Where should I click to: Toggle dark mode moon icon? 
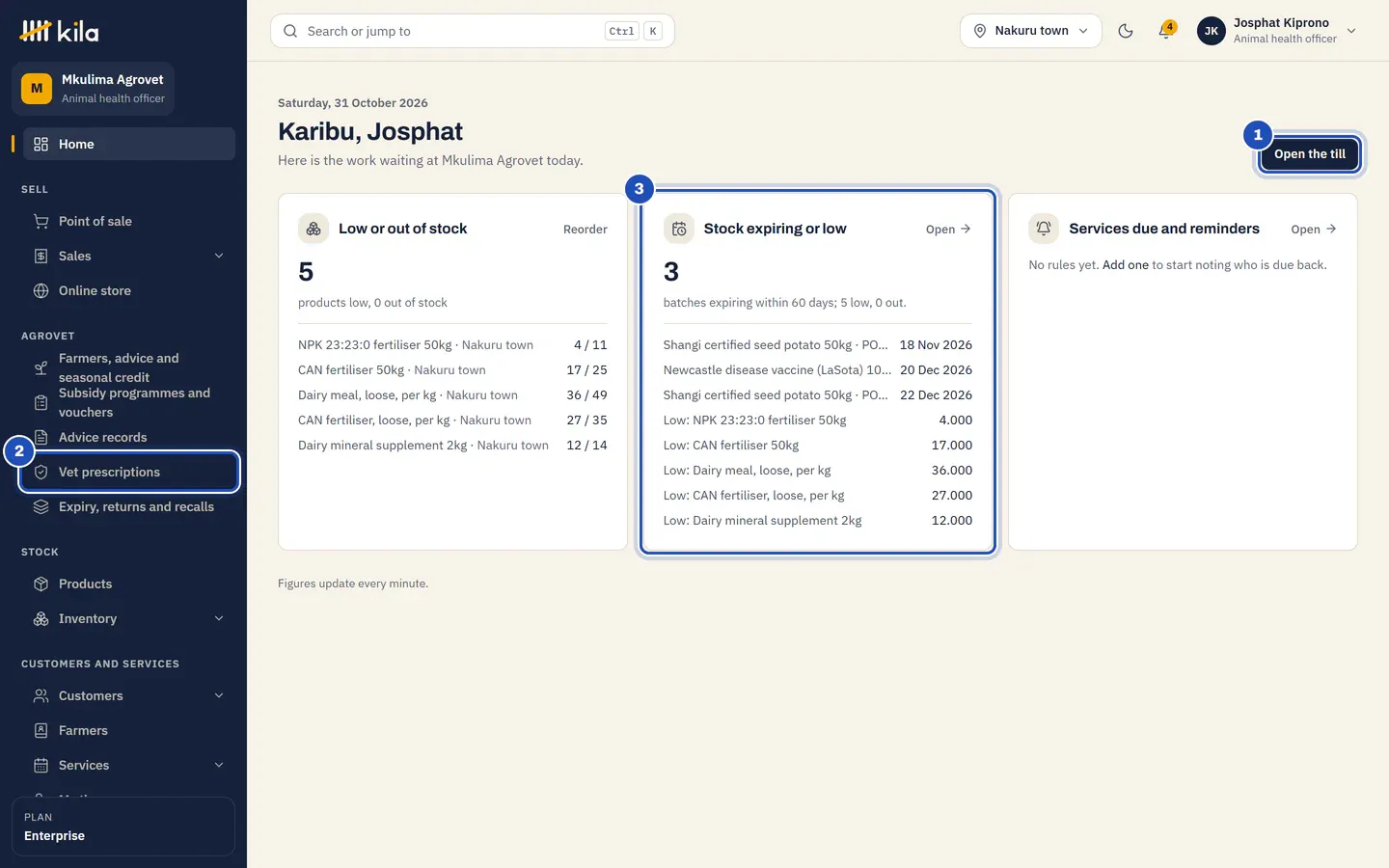pos(1126,31)
